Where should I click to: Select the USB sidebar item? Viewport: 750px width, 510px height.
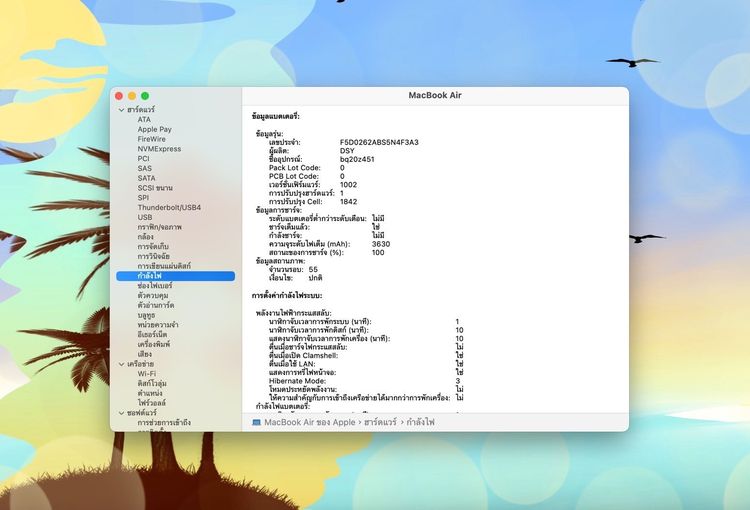pyautogui.click(x=145, y=217)
